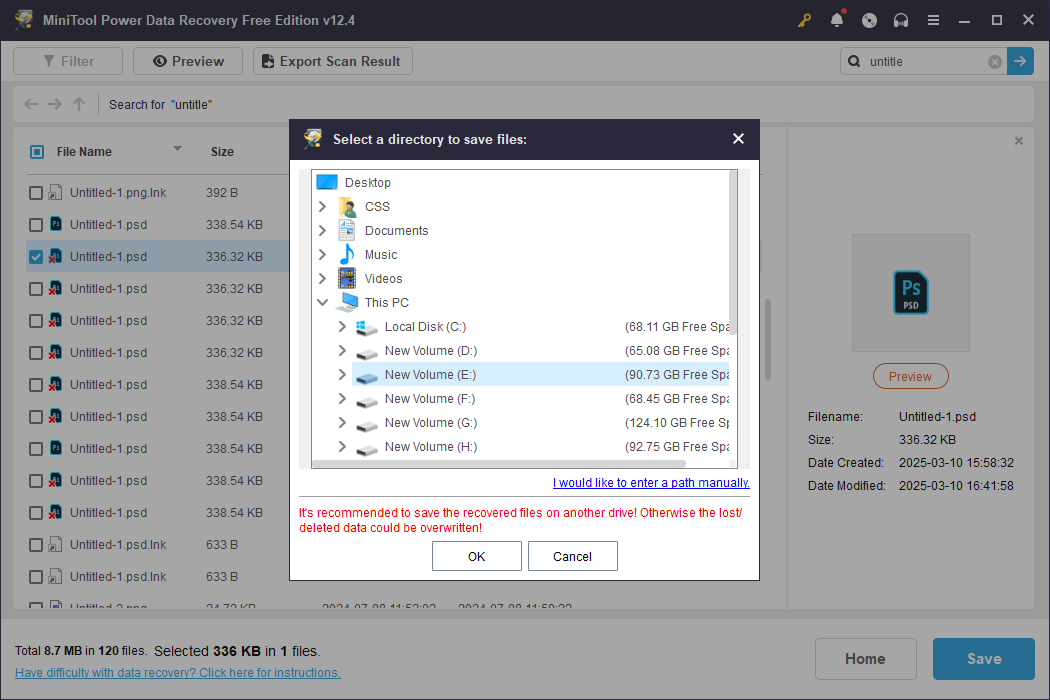The image size is (1050, 700).
Task: Open the notifications bell icon
Action: click(x=837, y=20)
